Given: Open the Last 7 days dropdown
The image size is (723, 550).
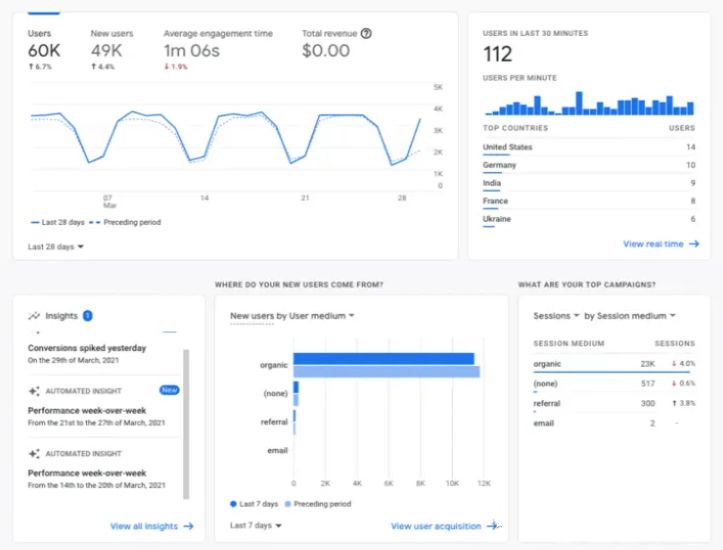Looking at the screenshot, I should coord(257,525).
